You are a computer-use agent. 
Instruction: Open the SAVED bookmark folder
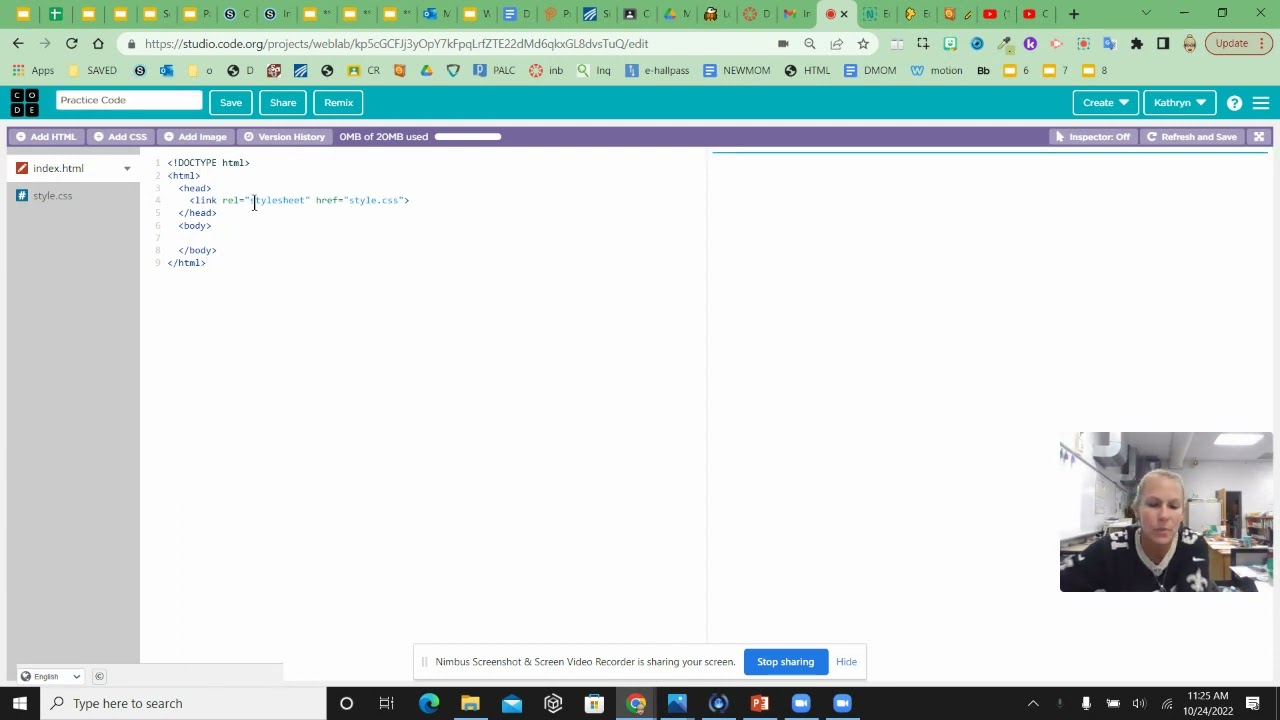(92, 71)
